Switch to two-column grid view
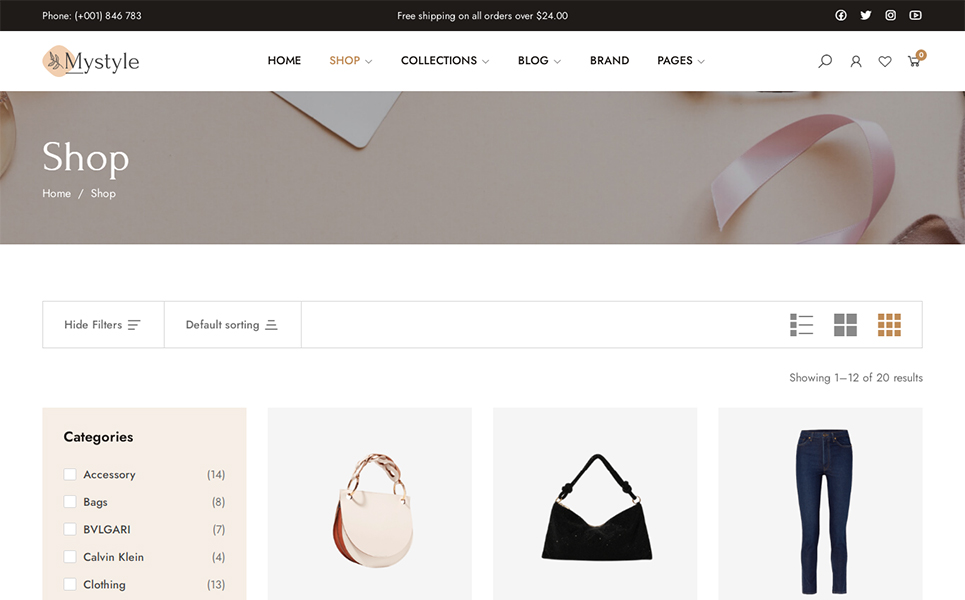Screen dimensions: 965x600 coord(845,325)
